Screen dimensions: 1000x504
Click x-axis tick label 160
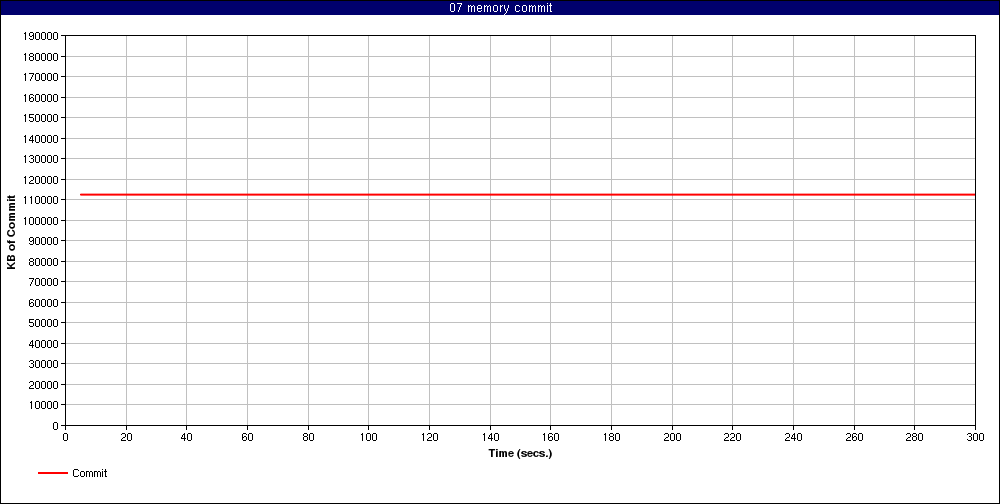click(550, 437)
